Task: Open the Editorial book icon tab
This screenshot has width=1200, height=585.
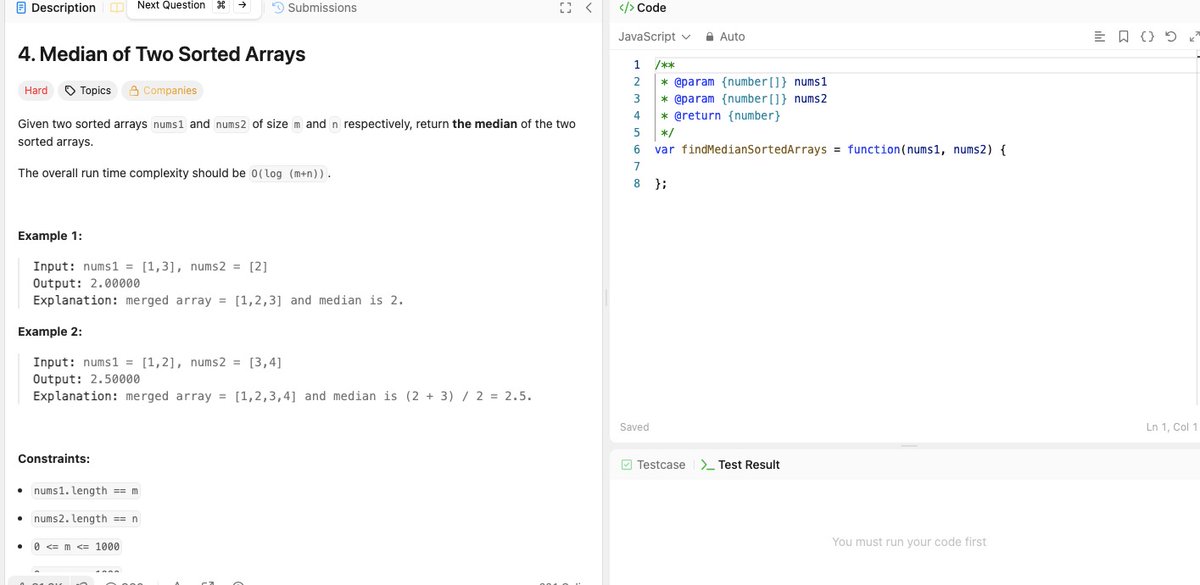Action: click(116, 8)
